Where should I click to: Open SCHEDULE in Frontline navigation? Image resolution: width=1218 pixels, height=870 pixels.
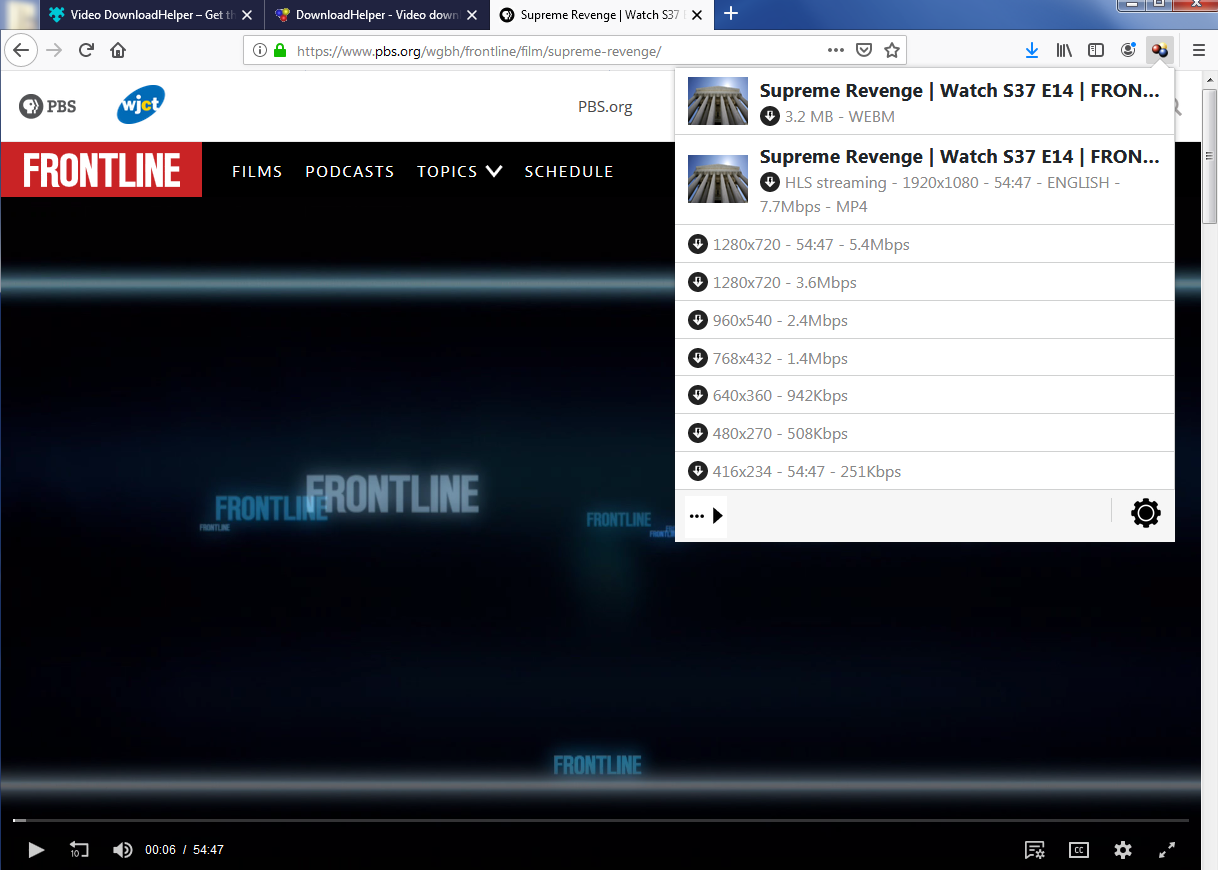tap(569, 171)
